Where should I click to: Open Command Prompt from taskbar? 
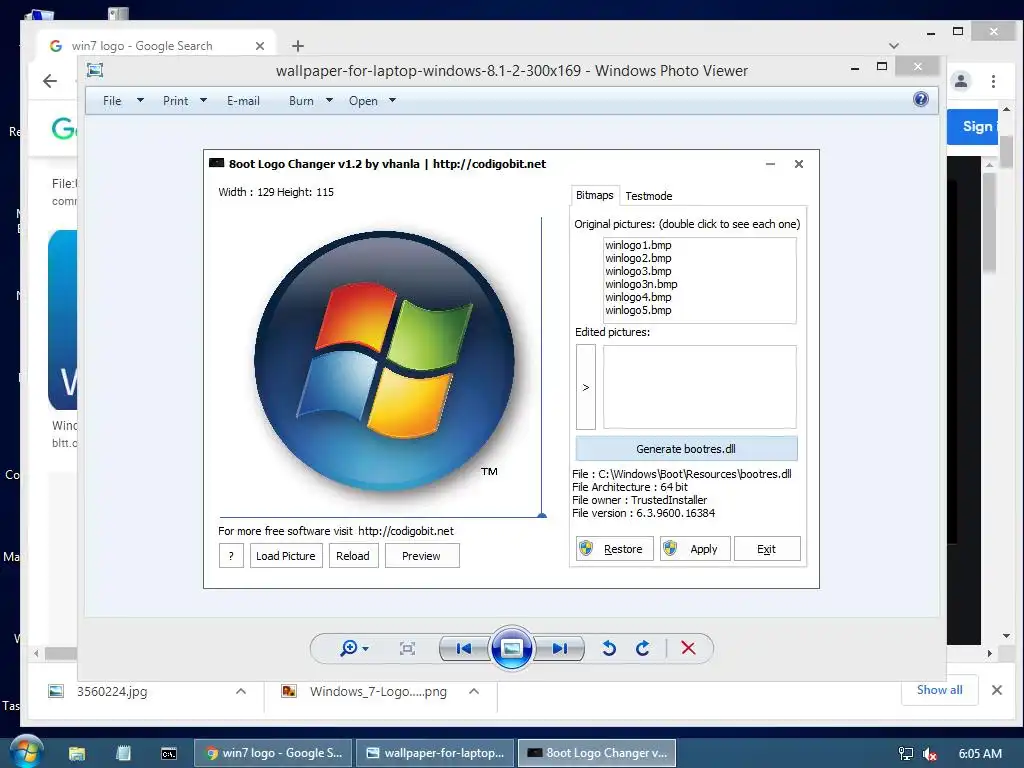click(x=168, y=754)
